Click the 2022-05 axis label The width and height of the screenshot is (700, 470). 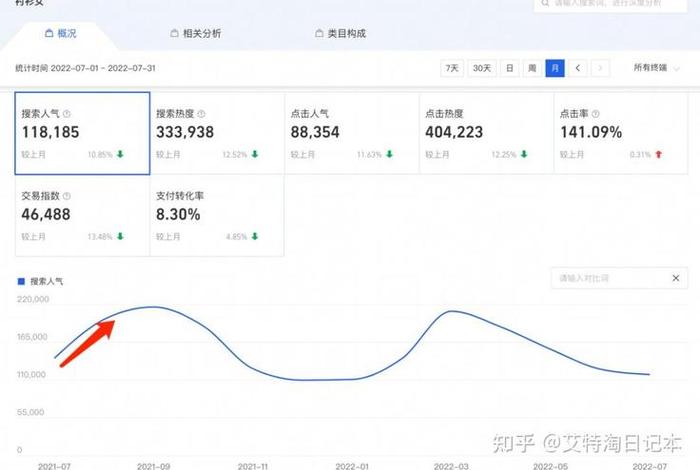pyautogui.click(x=550, y=466)
